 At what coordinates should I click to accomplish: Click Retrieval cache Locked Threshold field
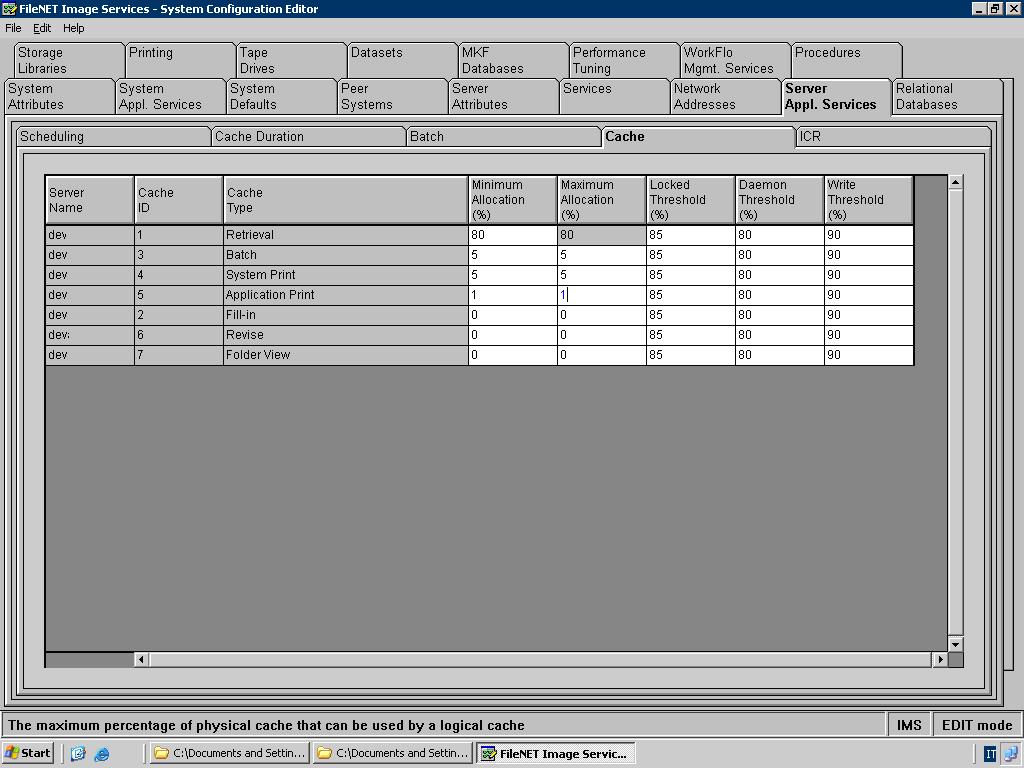[x=690, y=235]
